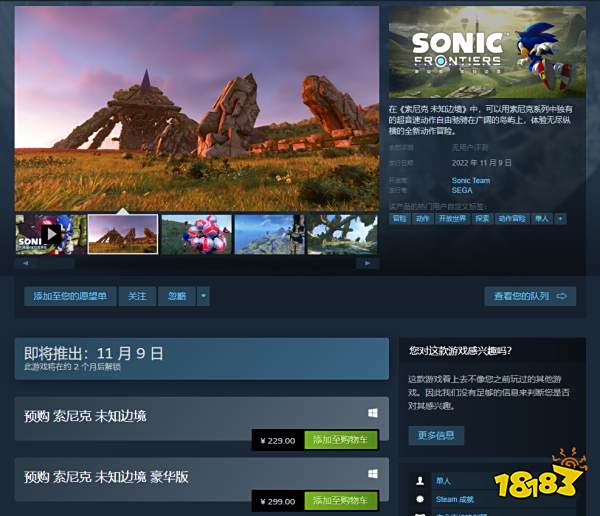Click the 动作冒险 tag
The height and width of the screenshot is (516, 600).
click(512, 219)
